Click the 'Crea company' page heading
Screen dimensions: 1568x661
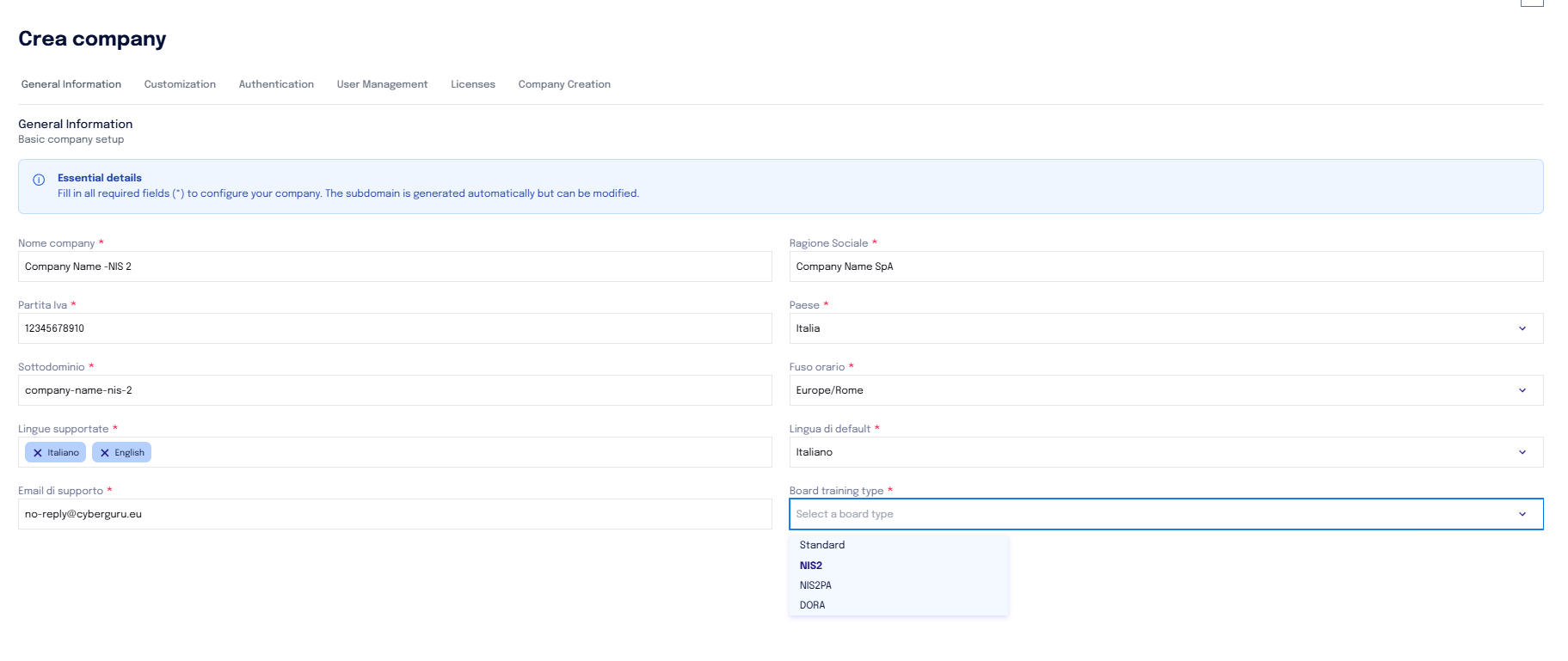92,39
